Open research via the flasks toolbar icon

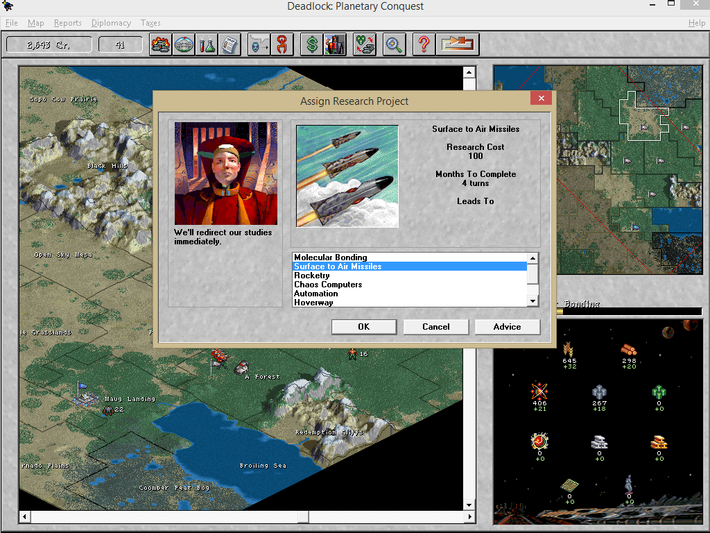coord(206,44)
